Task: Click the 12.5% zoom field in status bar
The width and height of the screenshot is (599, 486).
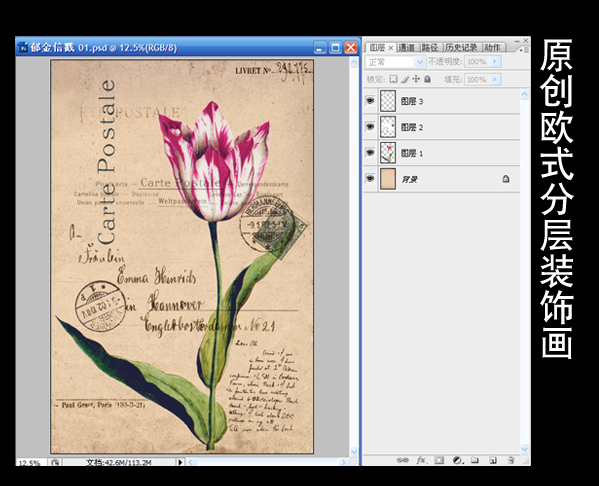Action: (x=30, y=463)
